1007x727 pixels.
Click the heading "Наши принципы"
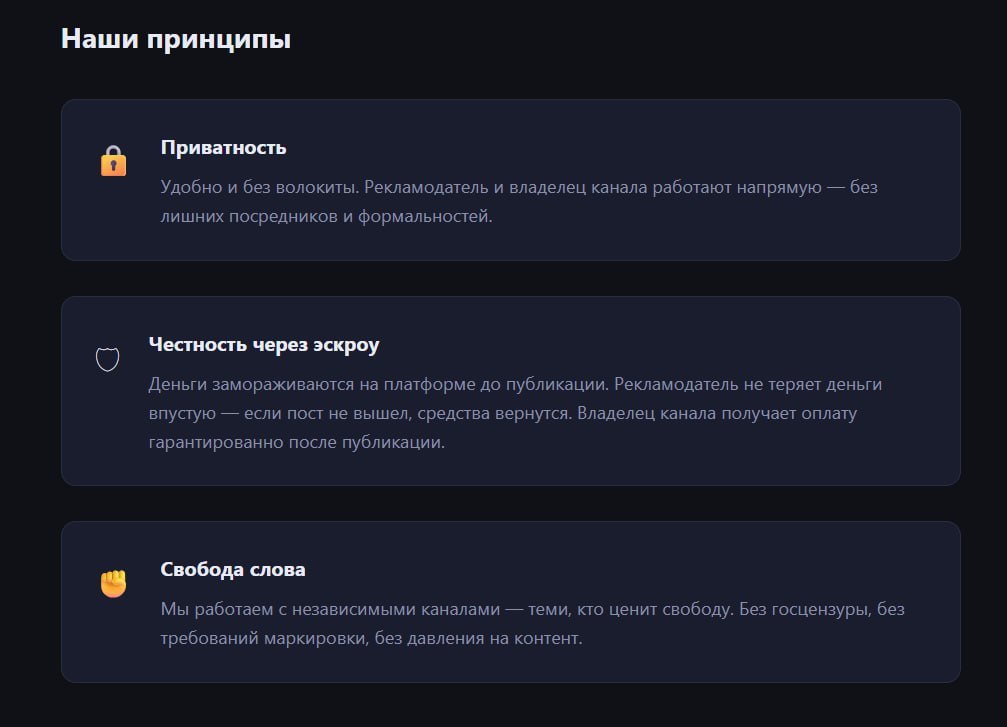(176, 39)
